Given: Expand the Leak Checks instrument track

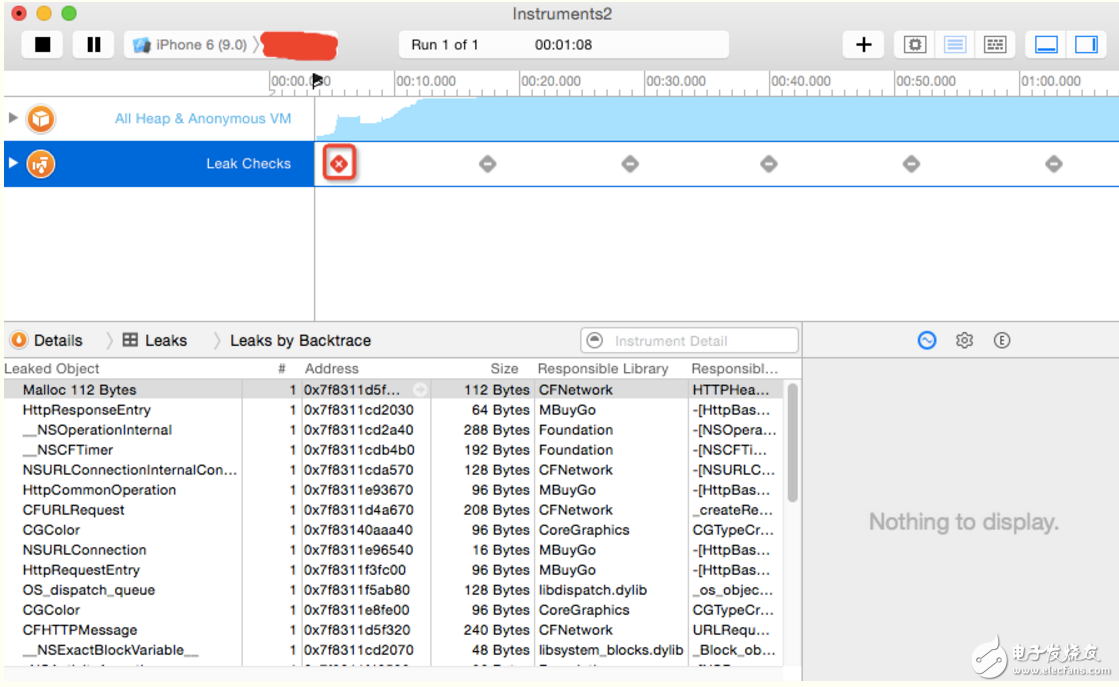Looking at the screenshot, I should pos(13,163).
